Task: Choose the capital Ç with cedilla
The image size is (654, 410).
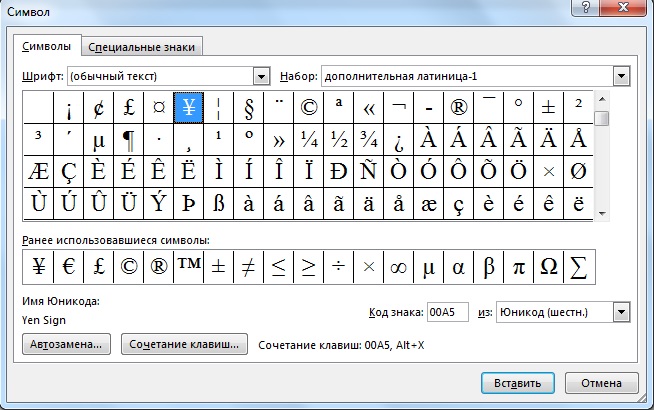Action: click(x=68, y=171)
